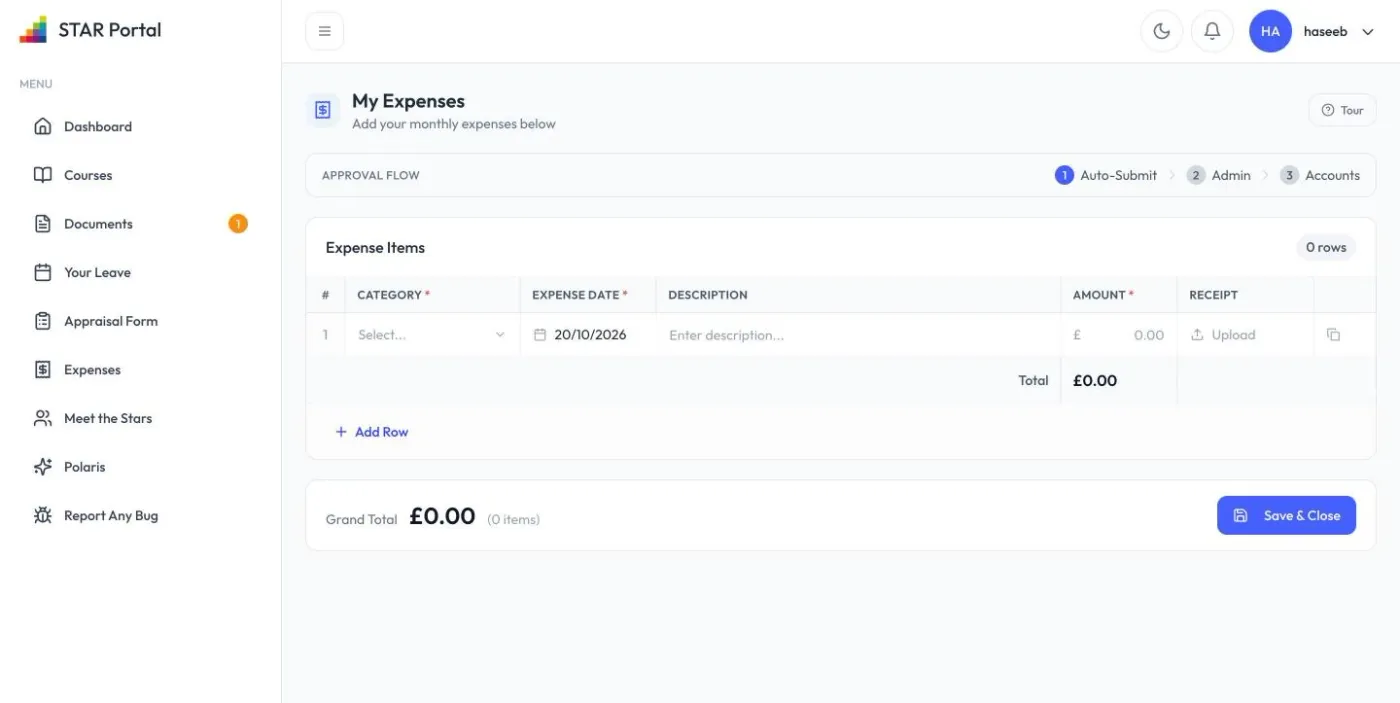Click the Your Leave calendar icon
The width and height of the screenshot is (1400, 703).
click(x=42, y=272)
